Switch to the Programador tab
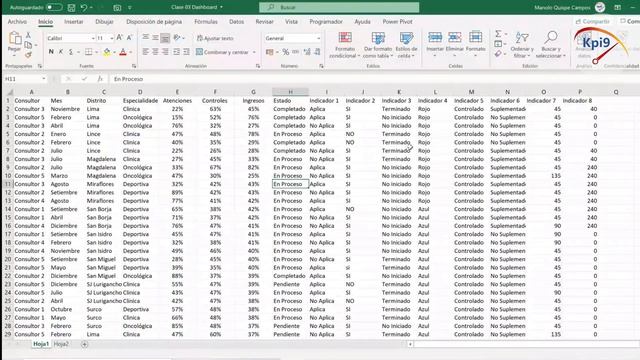 coord(326,22)
